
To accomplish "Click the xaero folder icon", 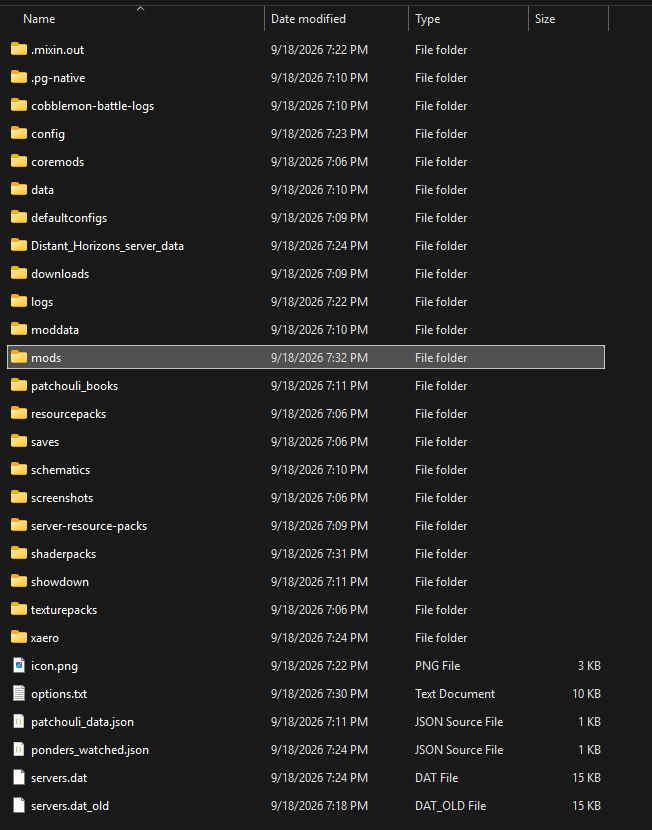I will (x=19, y=637).
